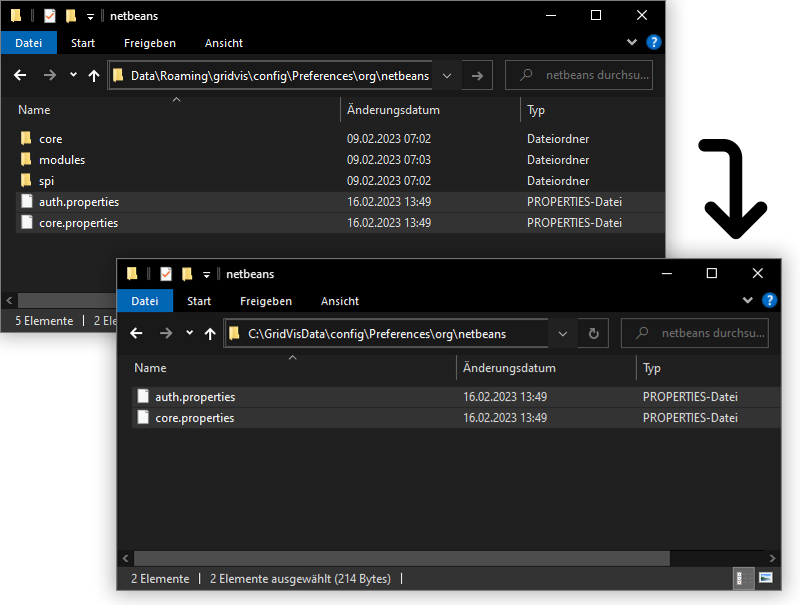
Task: Navigate back in the Roaming gridvis window
Action: click(x=21, y=75)
